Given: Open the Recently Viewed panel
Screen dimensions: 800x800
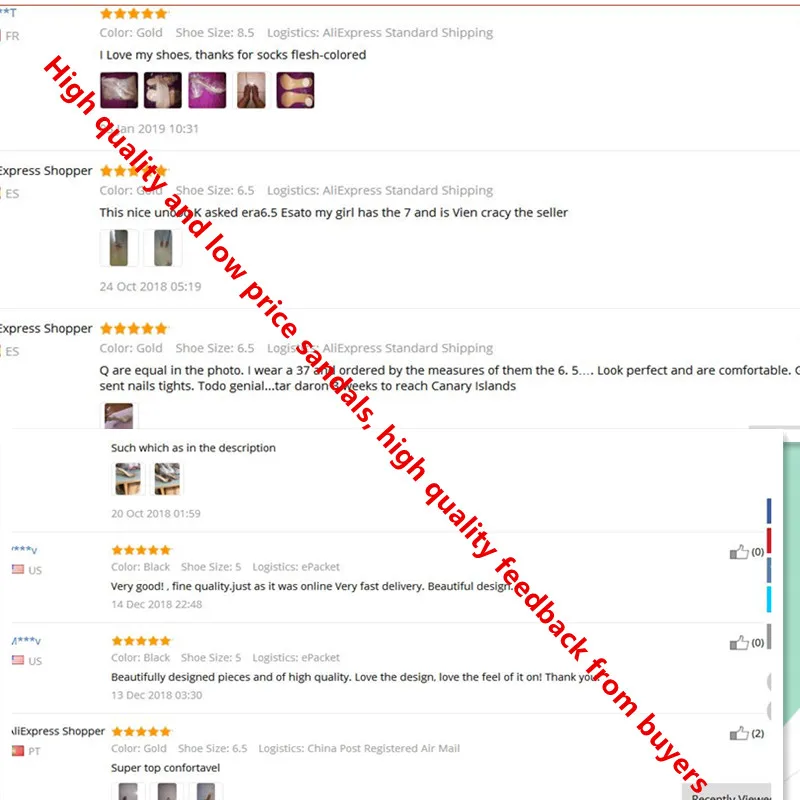Looking at the screenshot, I should pyautogui.click(x=731, y=793).
